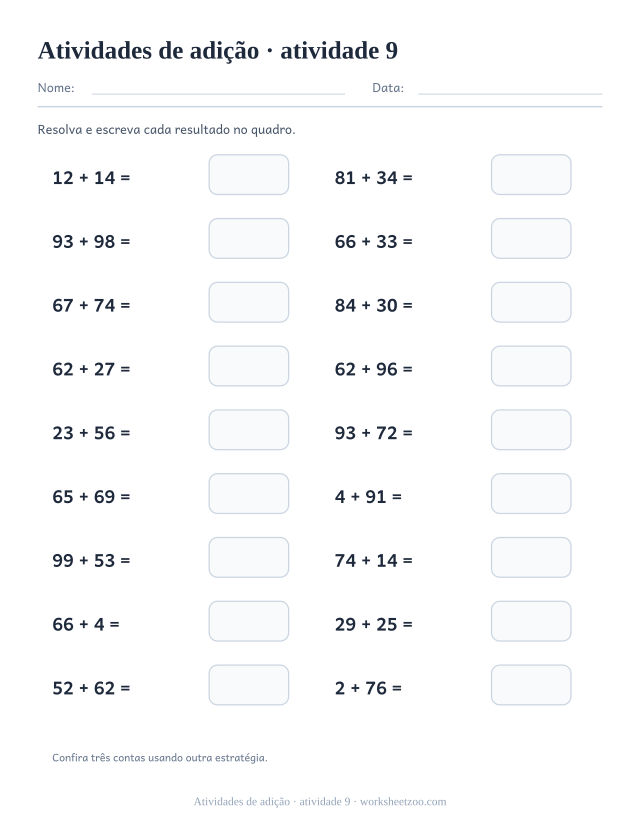640x829 pixels.
Task: Click the answer box for 52 + 62
Action: coord(248,685)
